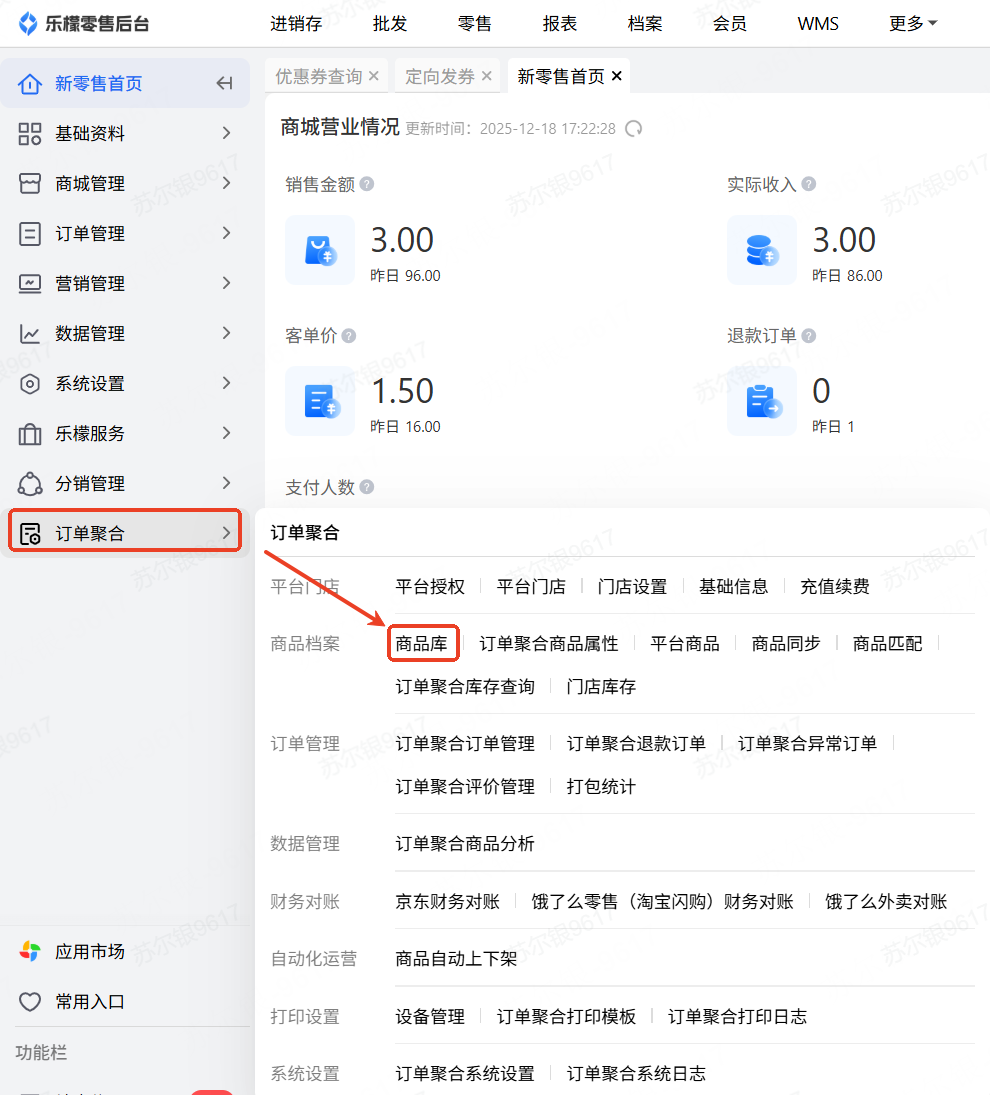
Task: Open the 会员 top menu
Action: point(730,24)
